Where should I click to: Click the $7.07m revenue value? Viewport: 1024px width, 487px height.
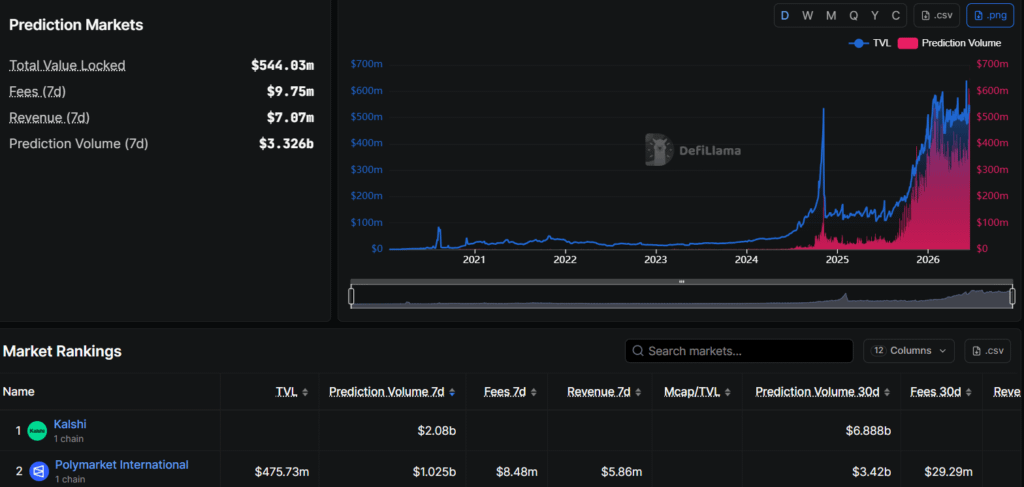(290, 118)
